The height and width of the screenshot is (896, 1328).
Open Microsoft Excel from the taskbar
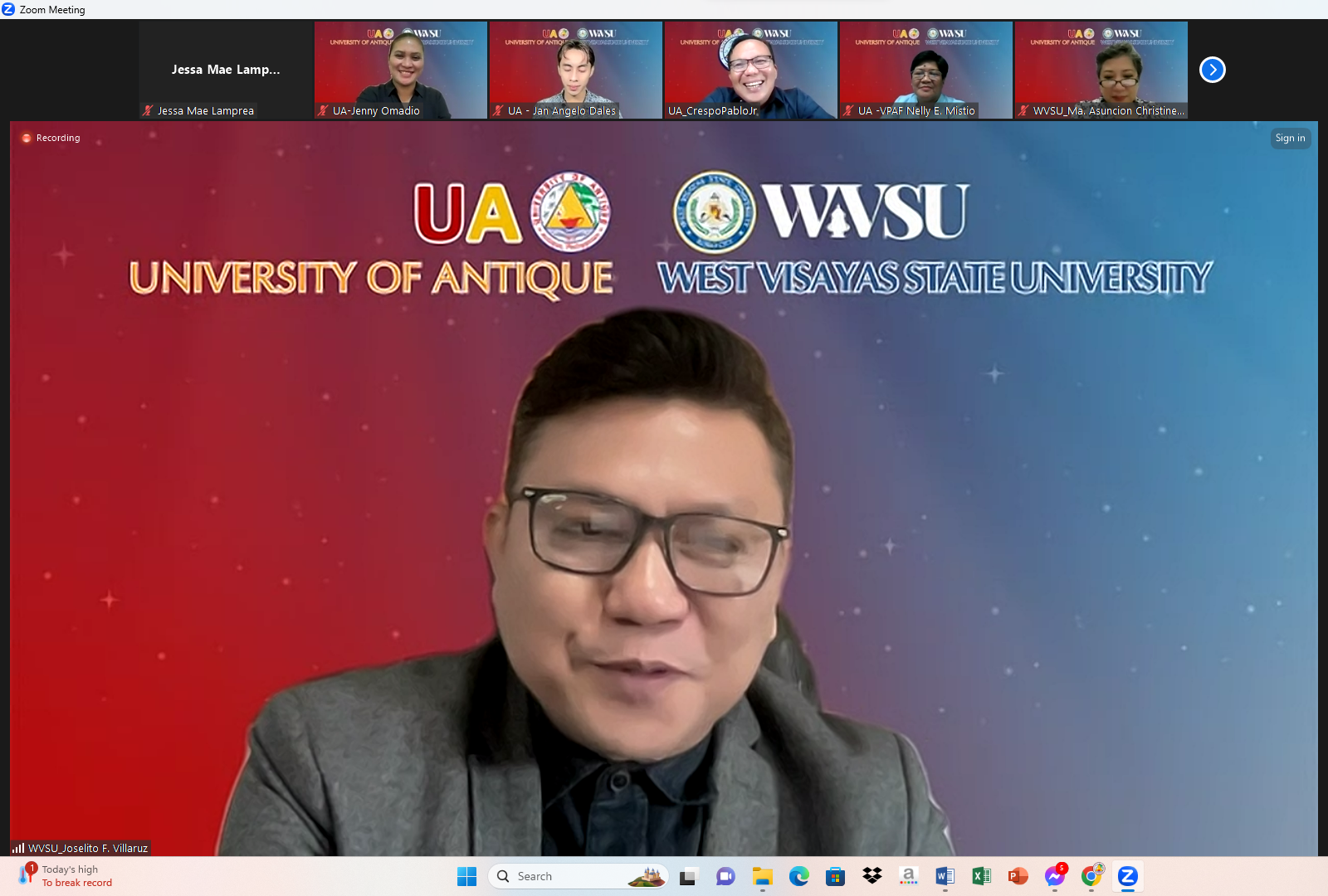pyautogui.click(x=981, y=876)
